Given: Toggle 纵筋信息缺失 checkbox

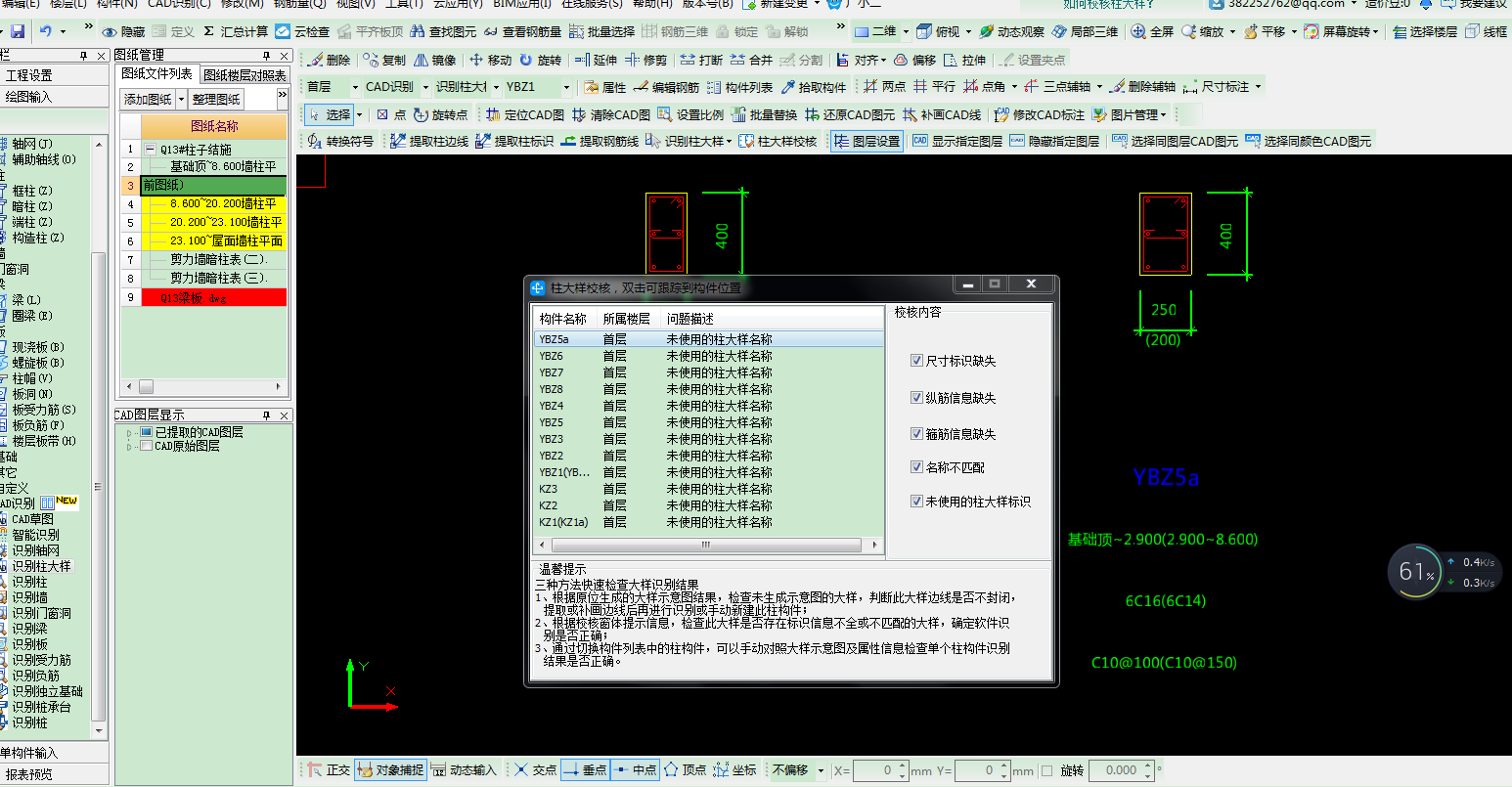Looking at the screenshot, I should pyautogui.click(x=916, y=398).
